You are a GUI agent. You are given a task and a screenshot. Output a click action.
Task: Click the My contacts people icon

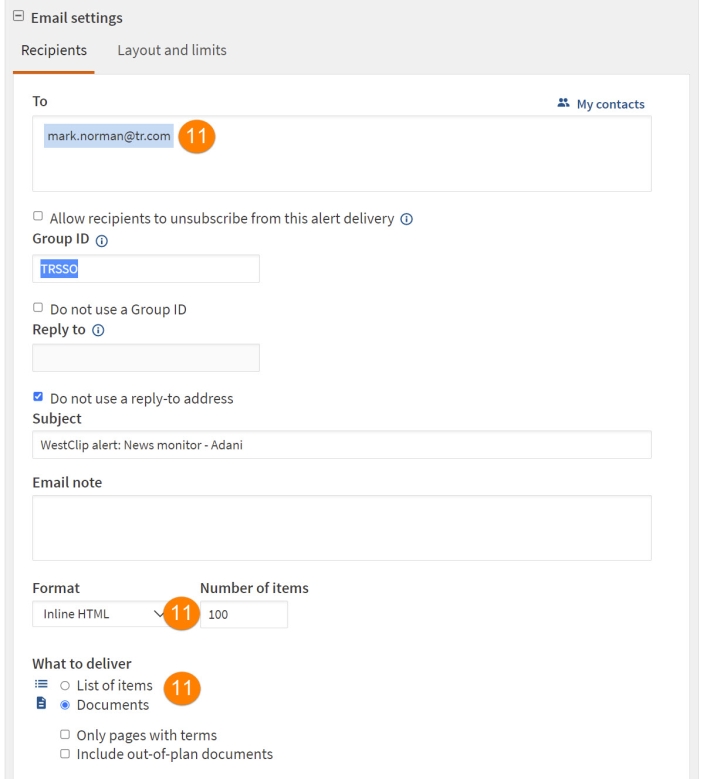click(563, 103)
